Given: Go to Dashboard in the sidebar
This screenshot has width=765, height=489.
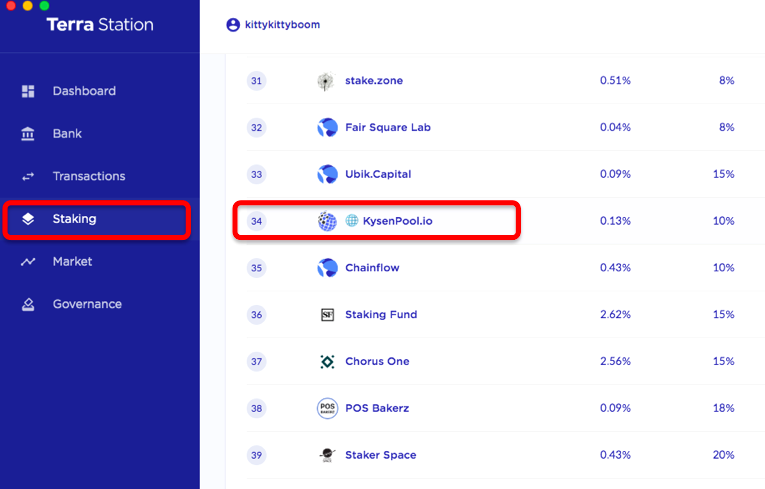Looking at the screenshot, I should tap(84, 91).
